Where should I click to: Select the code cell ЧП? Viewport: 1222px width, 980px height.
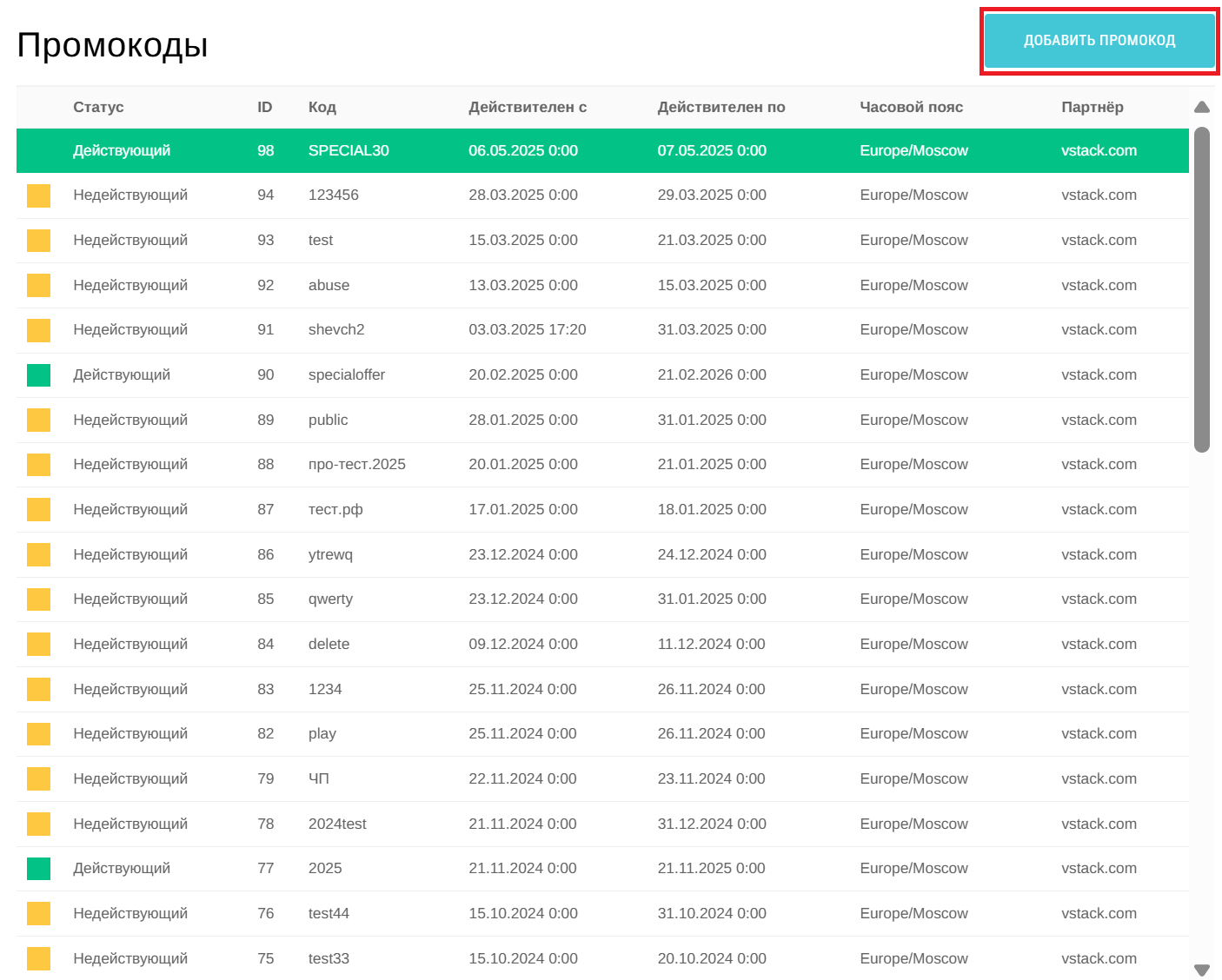[x=319, y=778]
